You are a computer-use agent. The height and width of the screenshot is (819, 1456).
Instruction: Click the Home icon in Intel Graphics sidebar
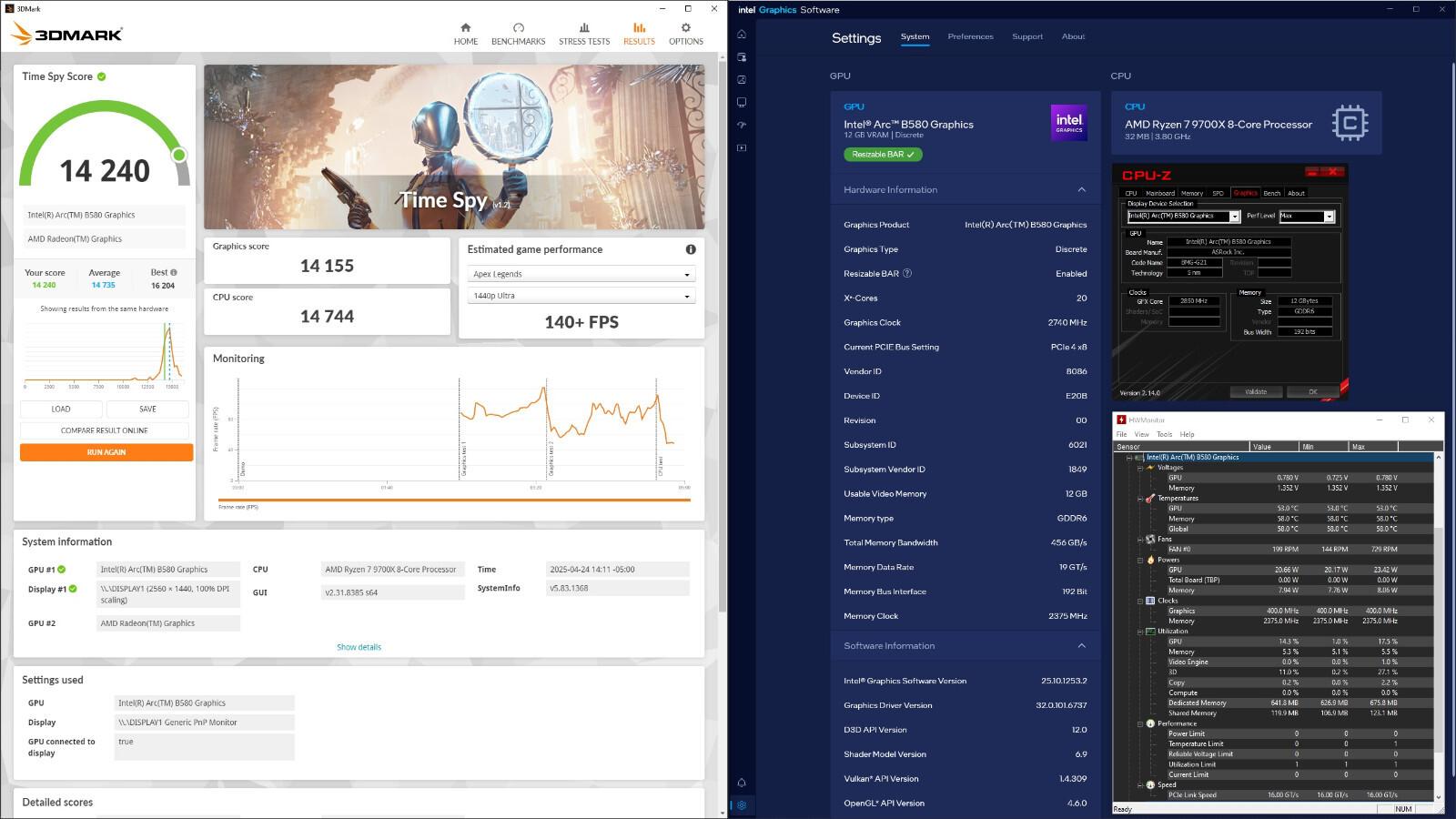click(x=742, y=35)
